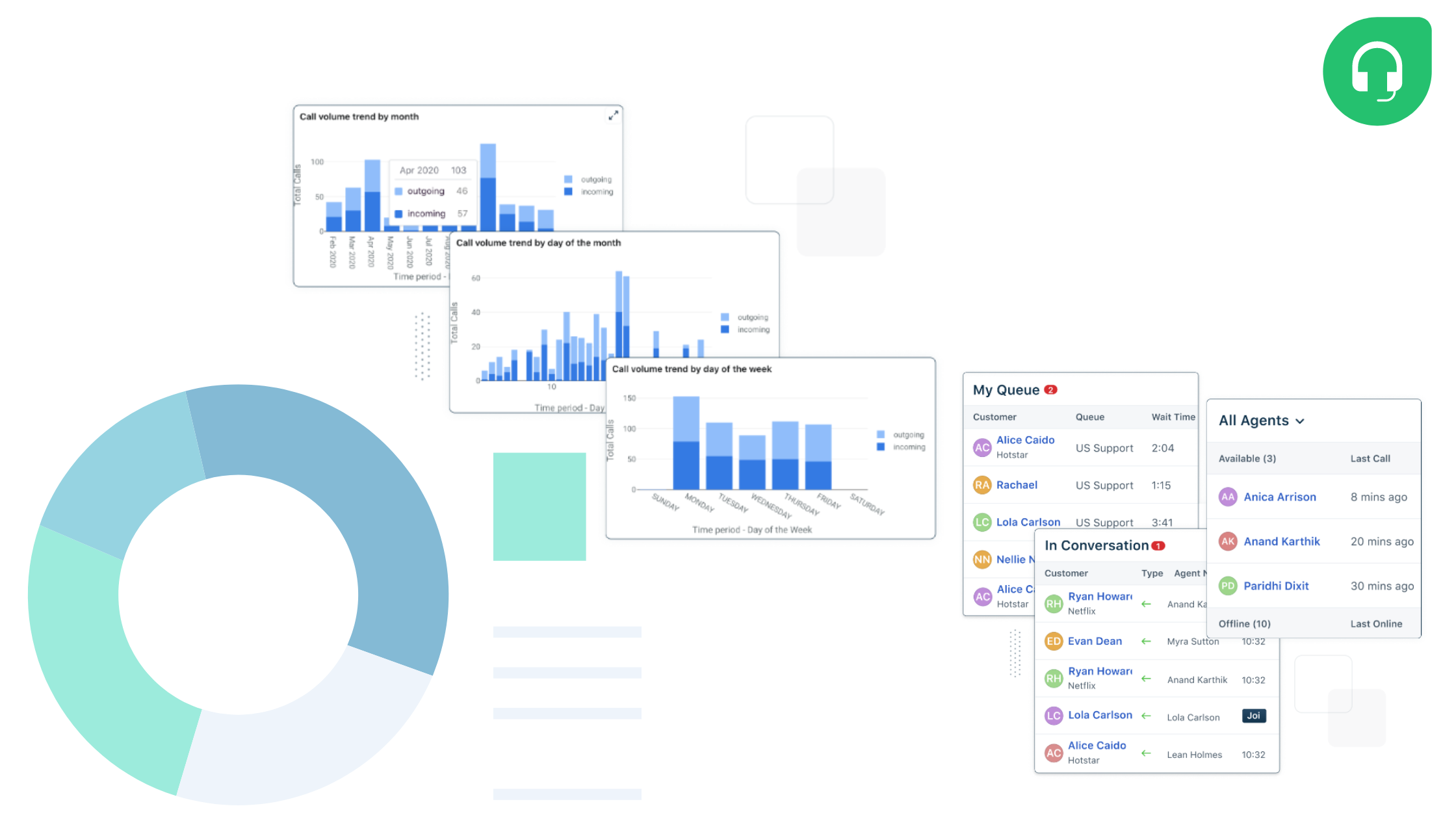Open the All Agents dropdown chevron

pyautogui.click(x=1299, y=421)
